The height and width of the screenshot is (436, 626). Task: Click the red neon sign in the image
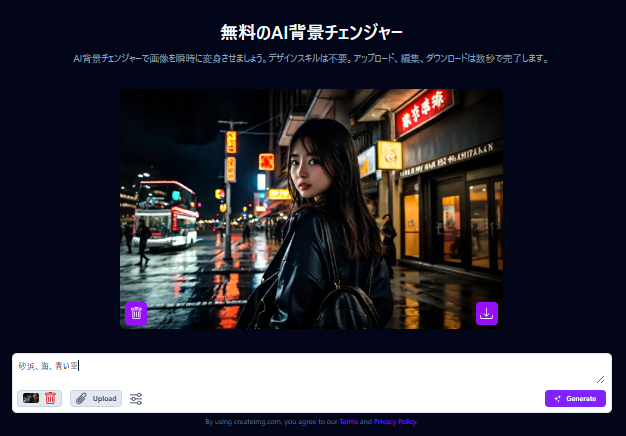point(423,112)
